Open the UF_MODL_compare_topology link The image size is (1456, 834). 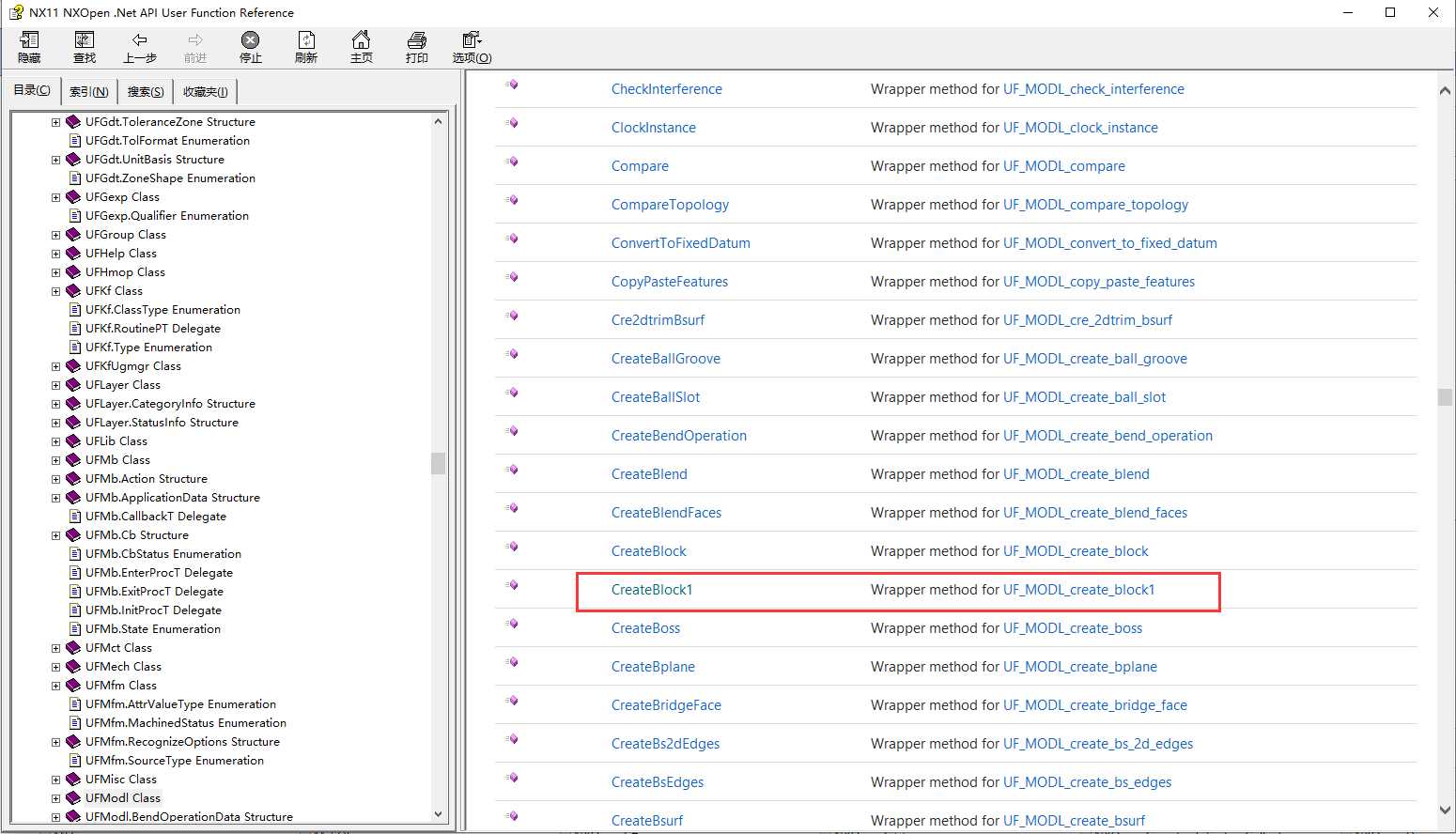1095,205
